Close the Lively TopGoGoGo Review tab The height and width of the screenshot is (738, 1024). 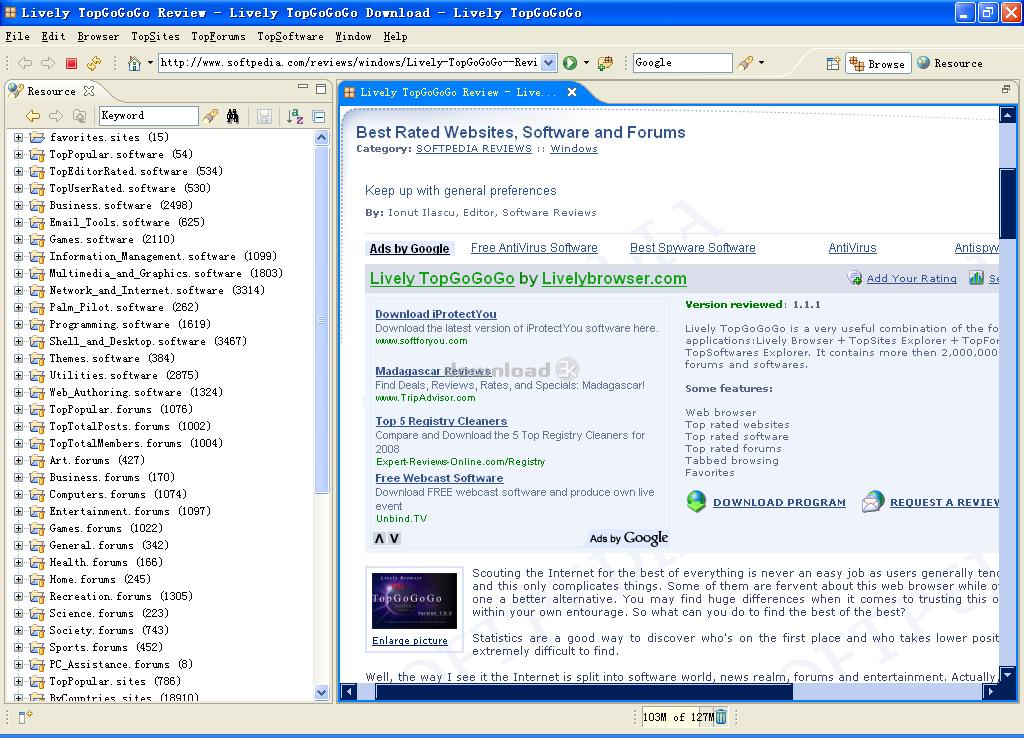[x=572, y=92]
